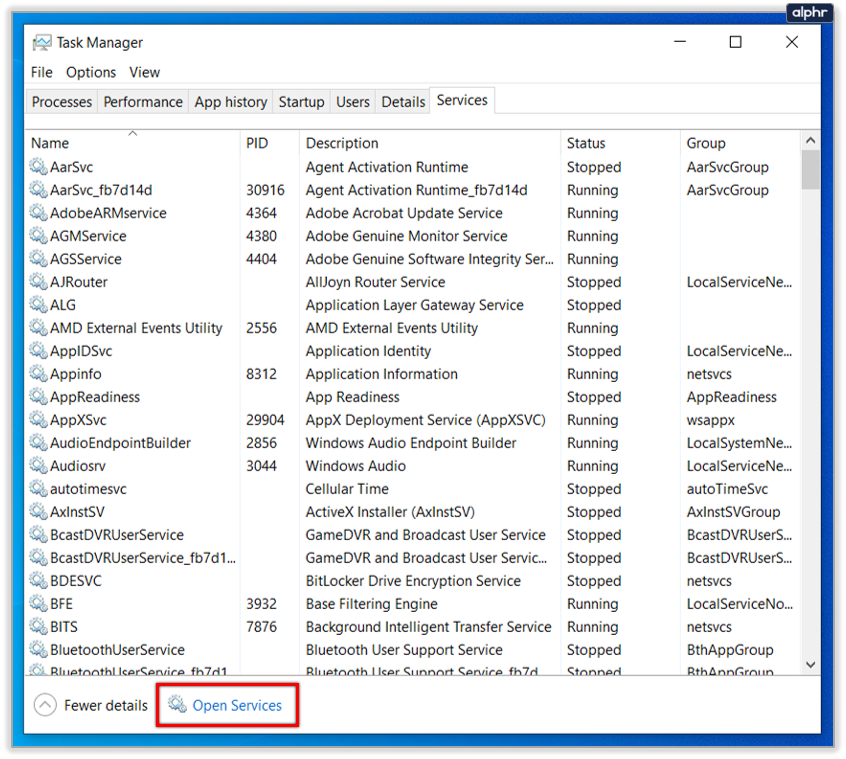Click the scrollbar up arrow
Screen dimensions: 846x759
tap(810, 141)
